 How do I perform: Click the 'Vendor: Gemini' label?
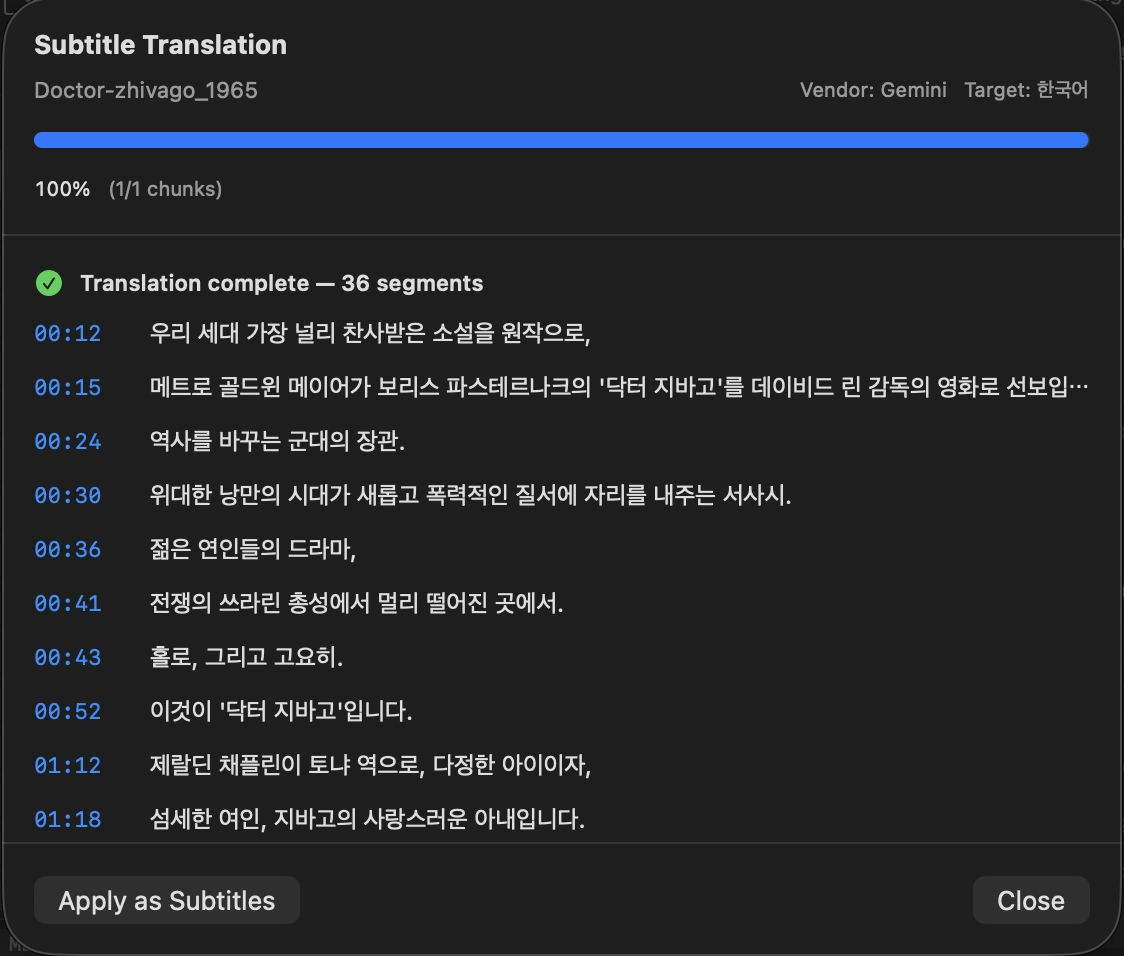tap(873, 90)
